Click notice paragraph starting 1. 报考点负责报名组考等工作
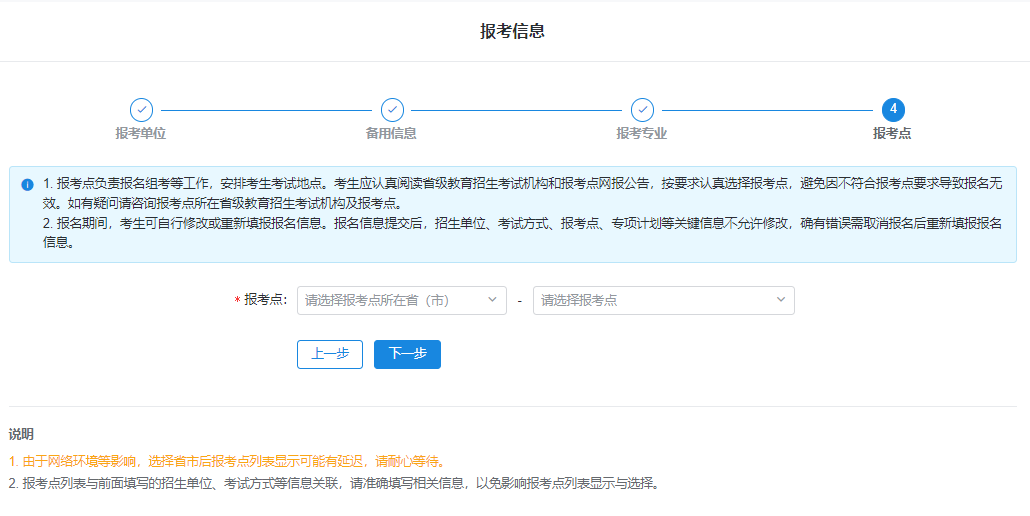 pyautogui.click(x=523, y=193)
